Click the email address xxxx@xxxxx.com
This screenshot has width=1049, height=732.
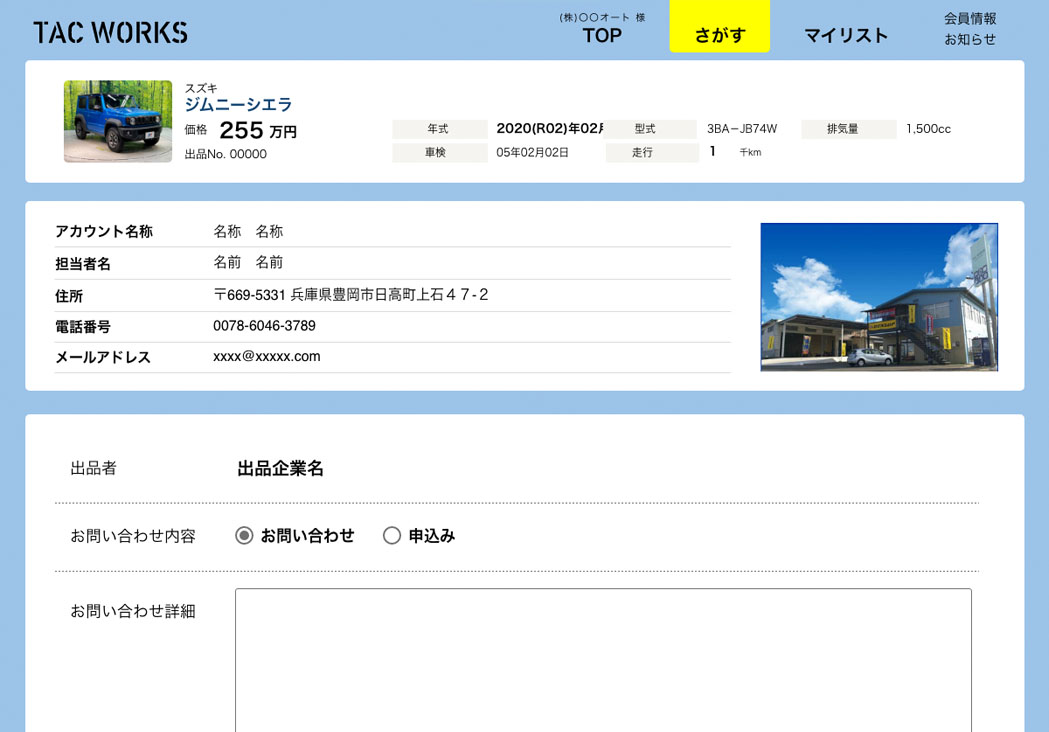(266, 357)
